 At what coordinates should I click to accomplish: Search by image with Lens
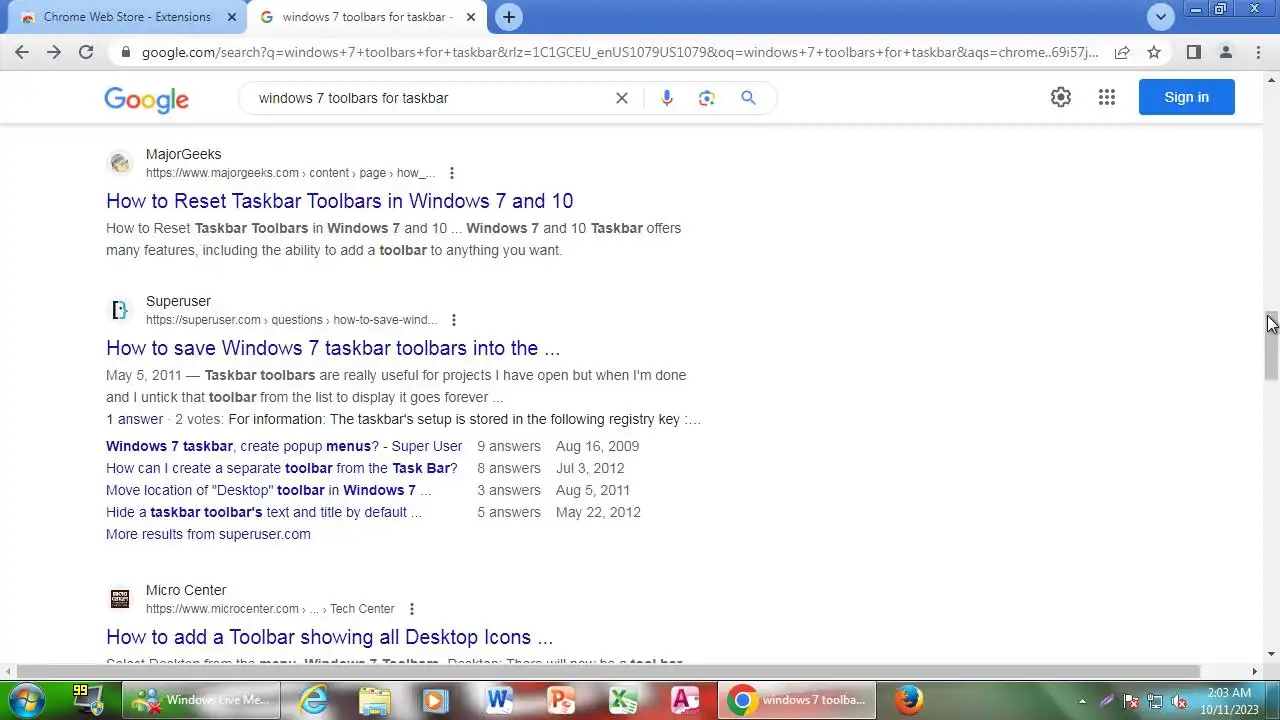point(707,98)
